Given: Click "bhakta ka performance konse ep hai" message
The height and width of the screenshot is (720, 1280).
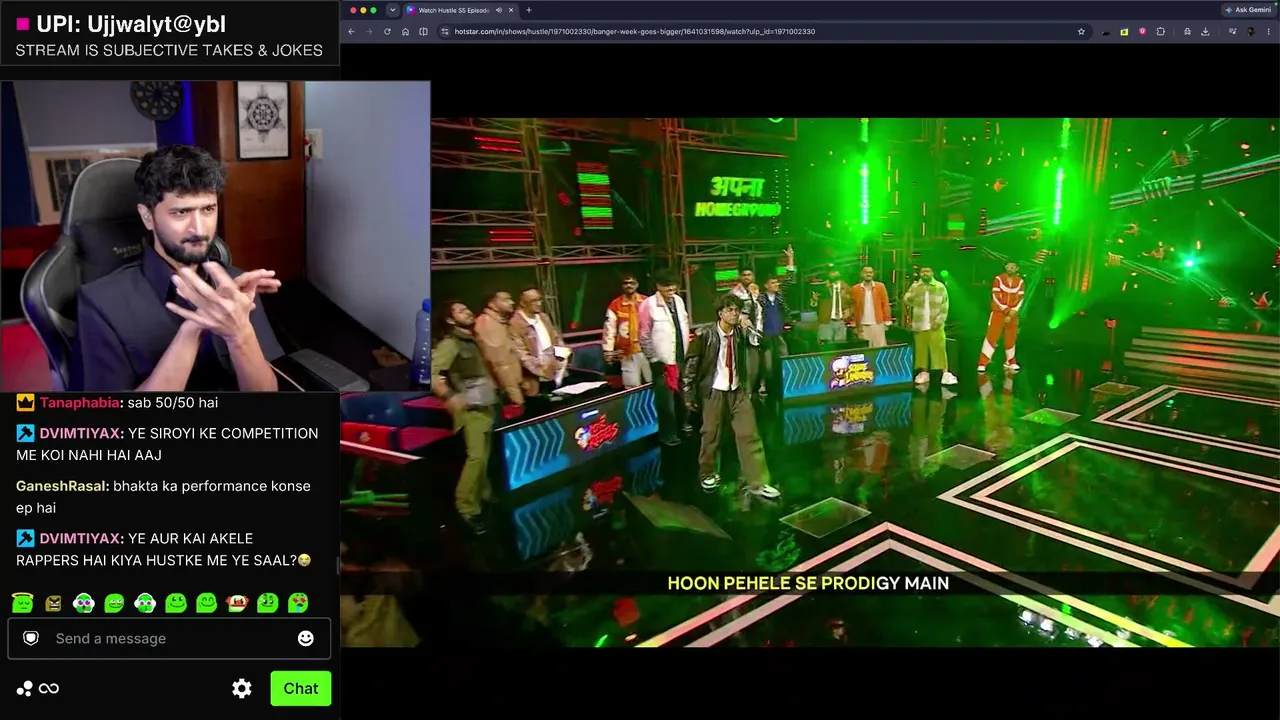Looking at the screenshot, I should point(163,497).
